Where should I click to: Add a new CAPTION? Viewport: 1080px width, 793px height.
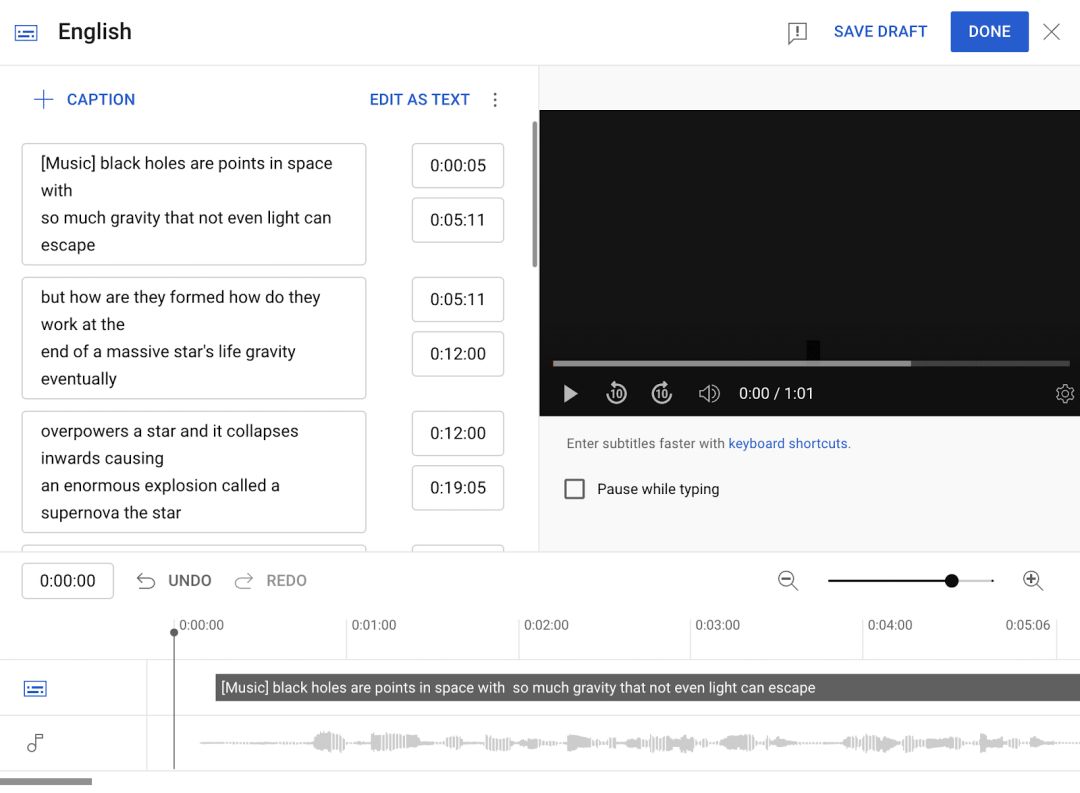(84, 99)
